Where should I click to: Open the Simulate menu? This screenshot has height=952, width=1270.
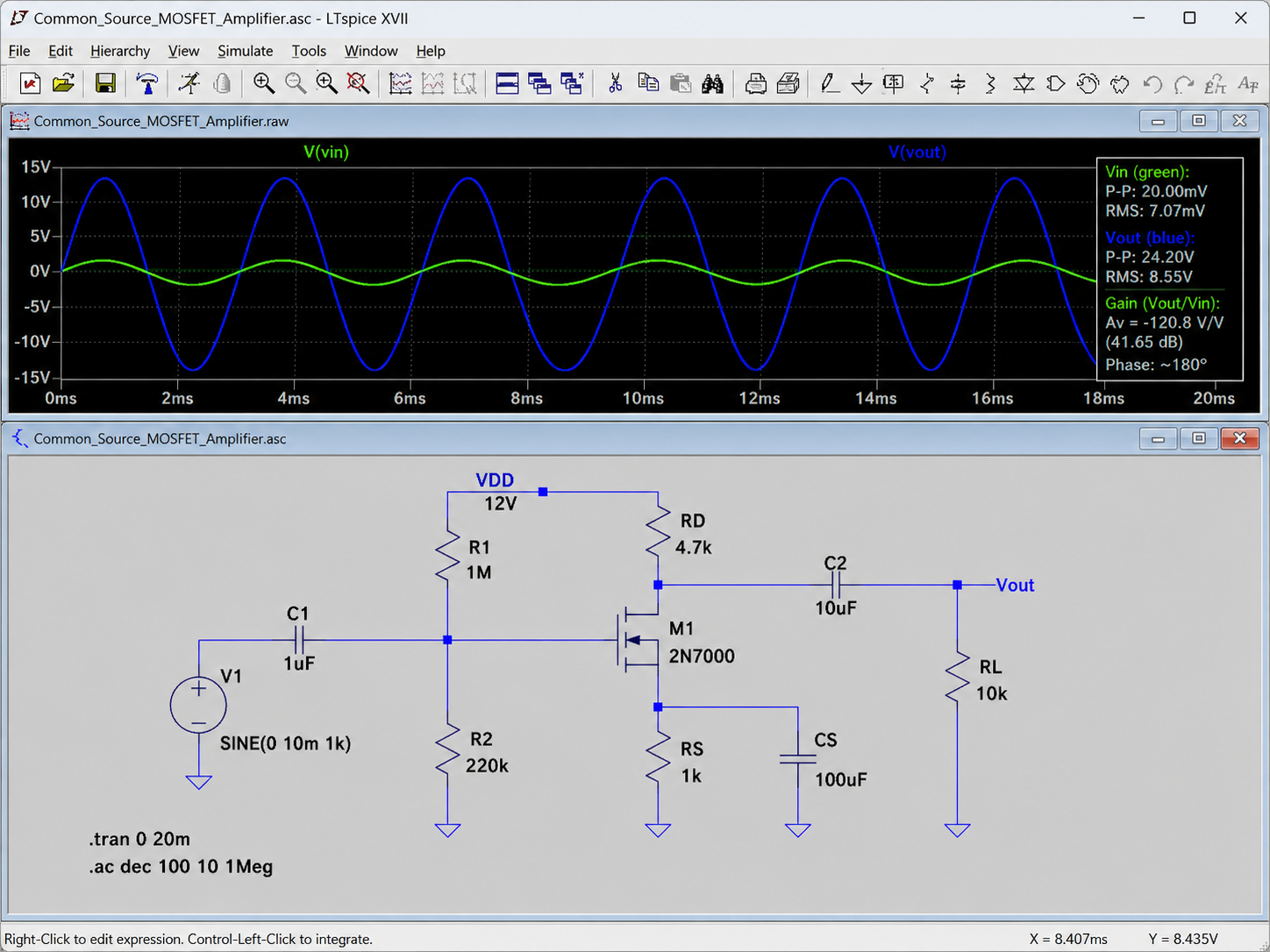[x=246, y=51]
